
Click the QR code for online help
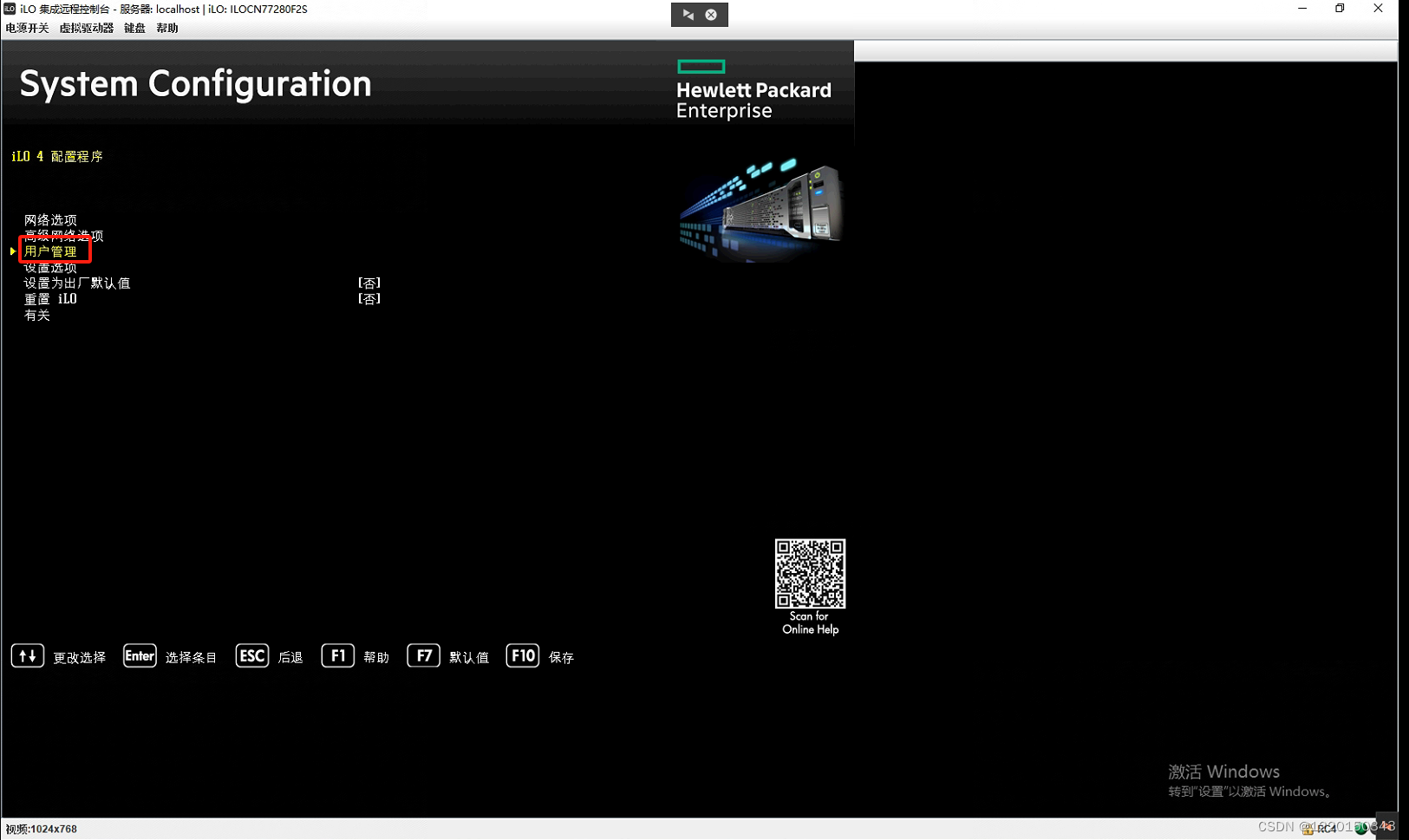[x=810, y=574]
